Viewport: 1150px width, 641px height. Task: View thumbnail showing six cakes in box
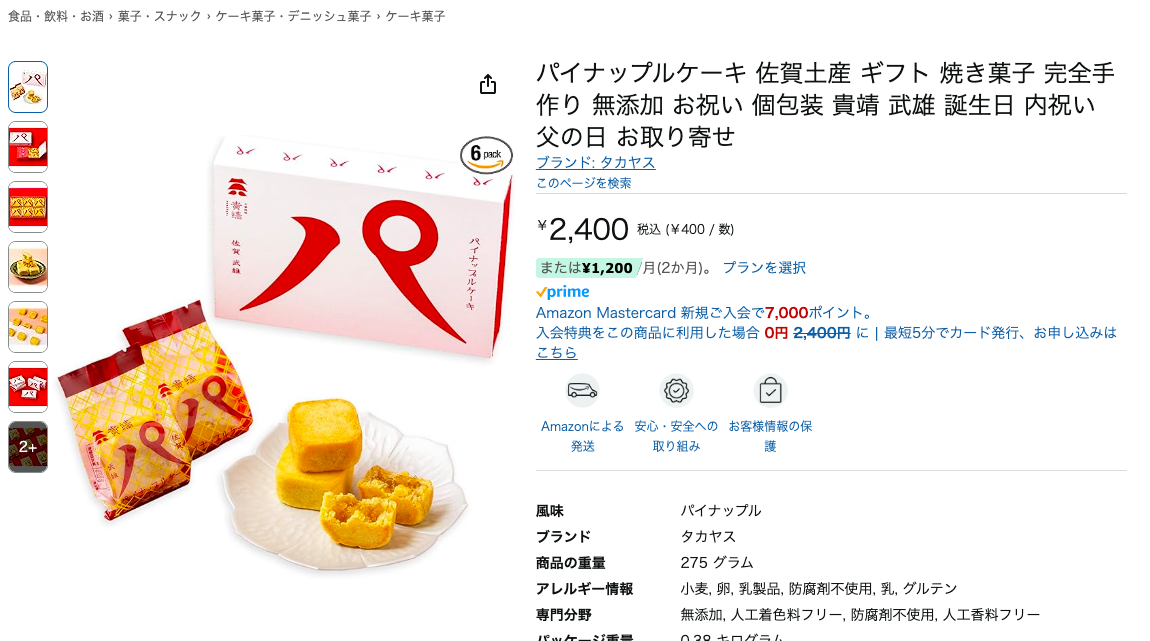28,208
